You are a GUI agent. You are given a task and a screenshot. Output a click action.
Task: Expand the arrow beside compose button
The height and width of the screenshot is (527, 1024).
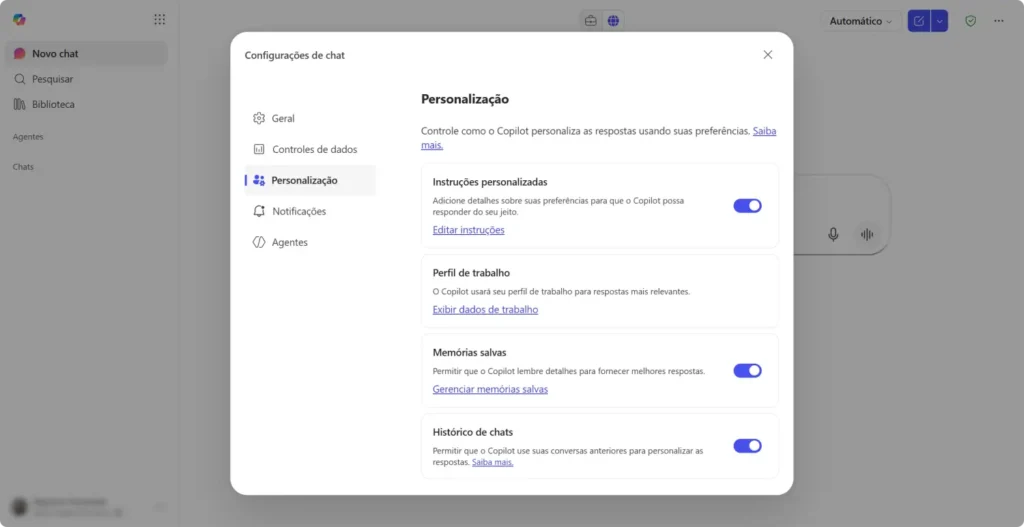click(939, 21)
